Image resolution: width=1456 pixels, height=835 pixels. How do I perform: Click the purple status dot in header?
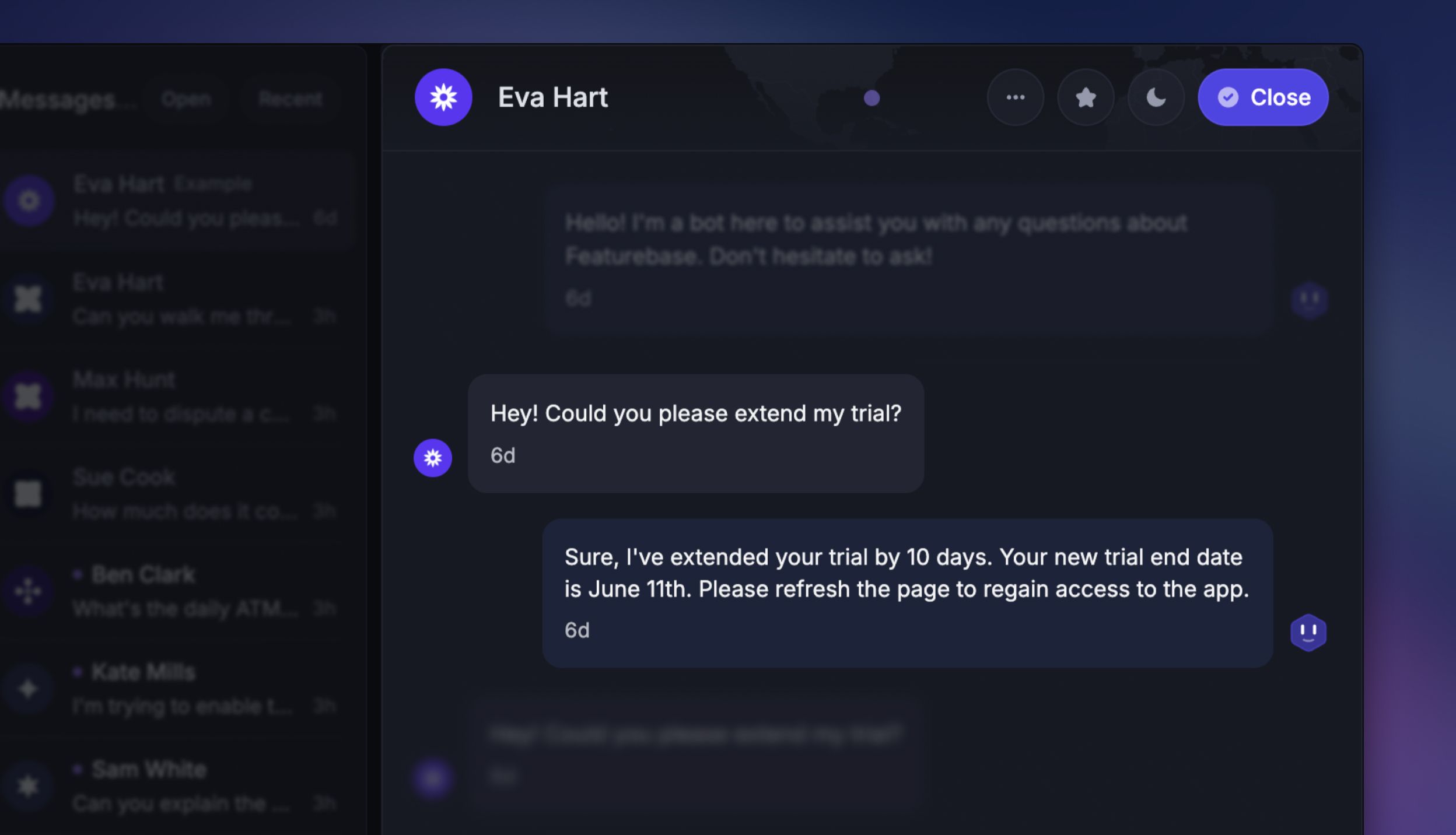[871, 98]
